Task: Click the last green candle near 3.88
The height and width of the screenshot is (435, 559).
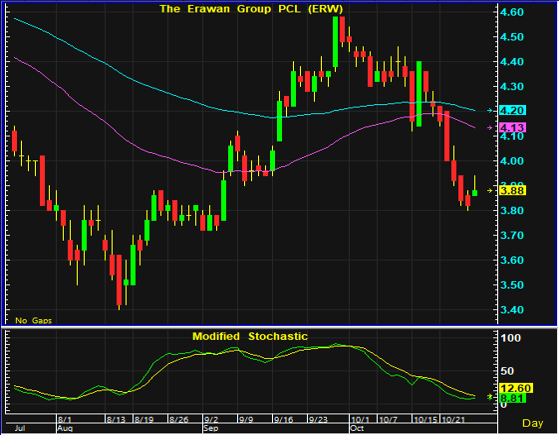Action: [475, 193]
